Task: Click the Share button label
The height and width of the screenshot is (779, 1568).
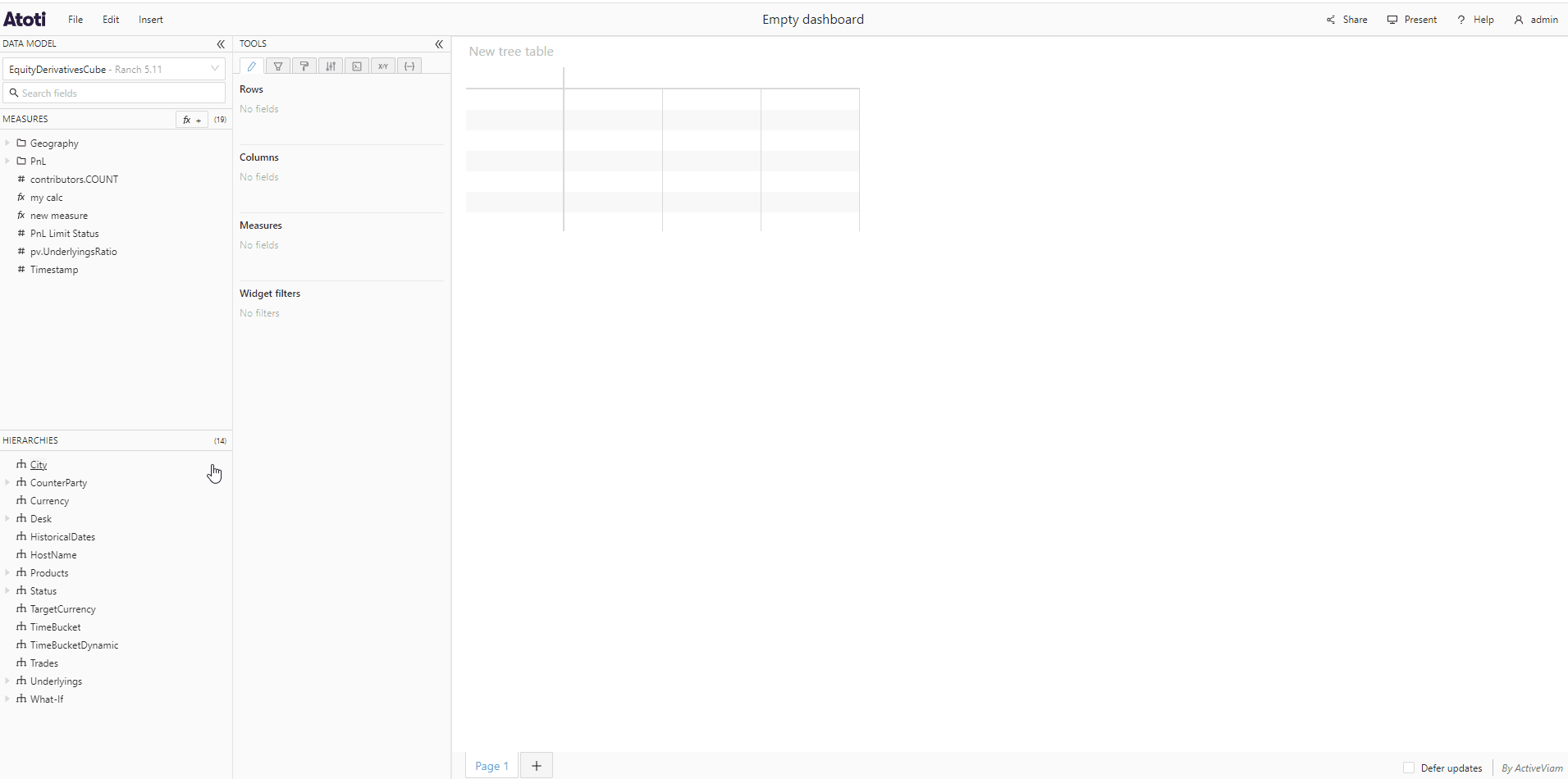Action: point(1355,20)
